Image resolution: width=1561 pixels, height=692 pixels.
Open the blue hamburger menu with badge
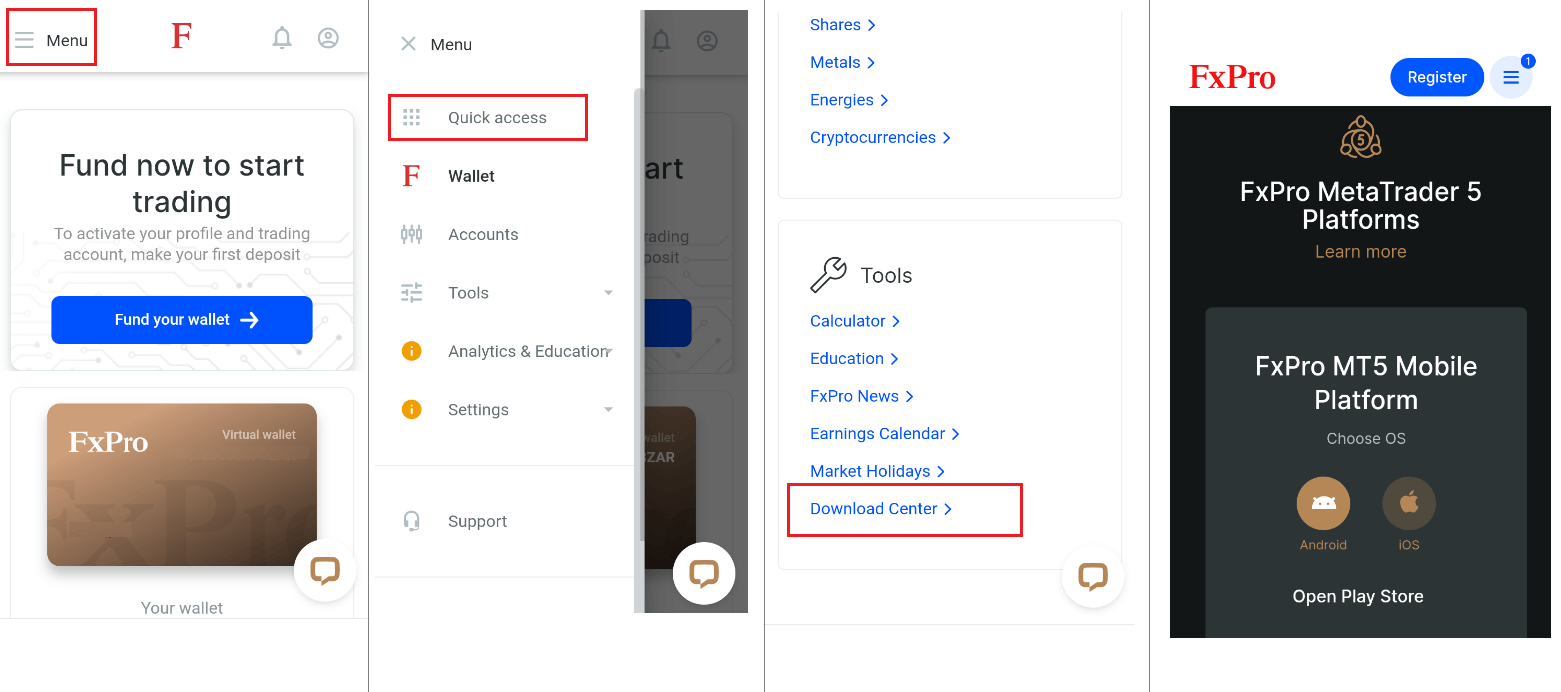click(x=1511, y=77)
